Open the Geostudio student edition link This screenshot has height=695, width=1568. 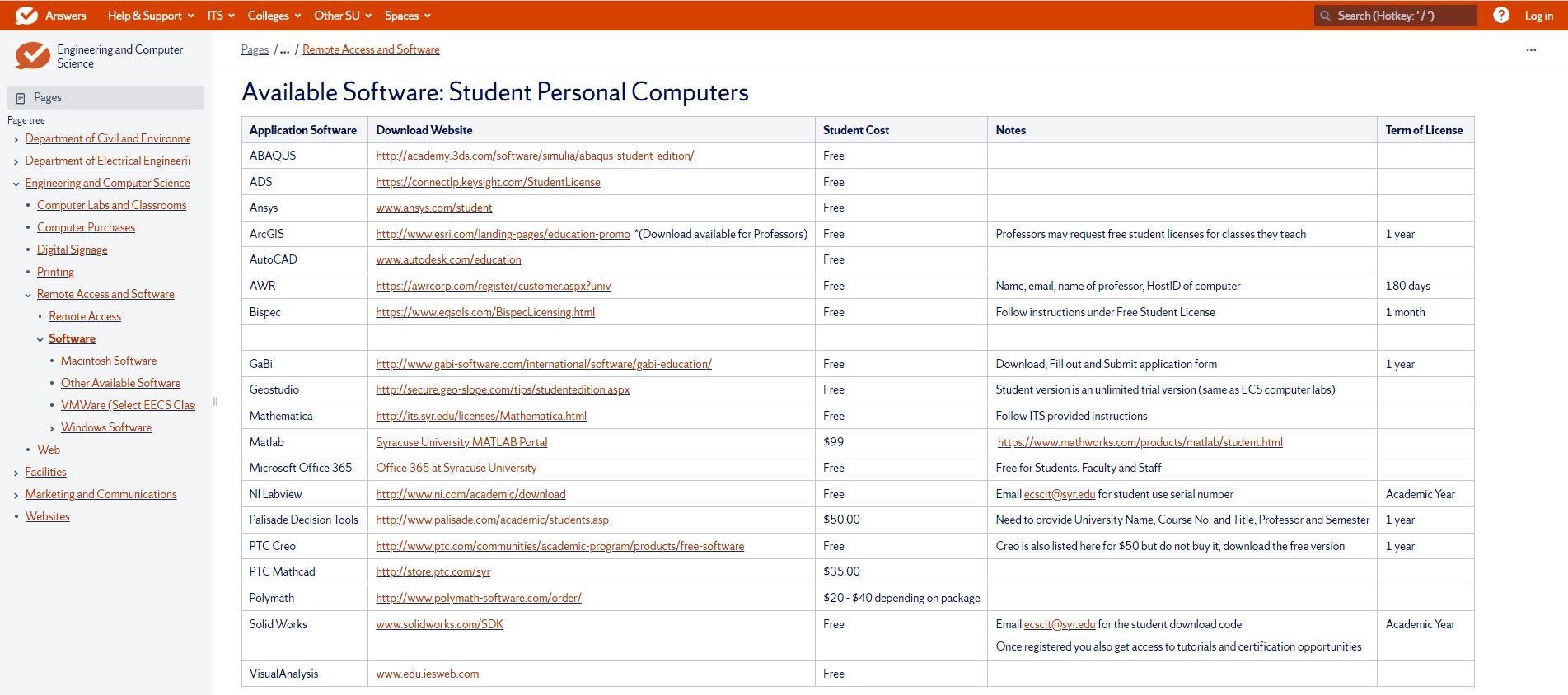point(503,389)
